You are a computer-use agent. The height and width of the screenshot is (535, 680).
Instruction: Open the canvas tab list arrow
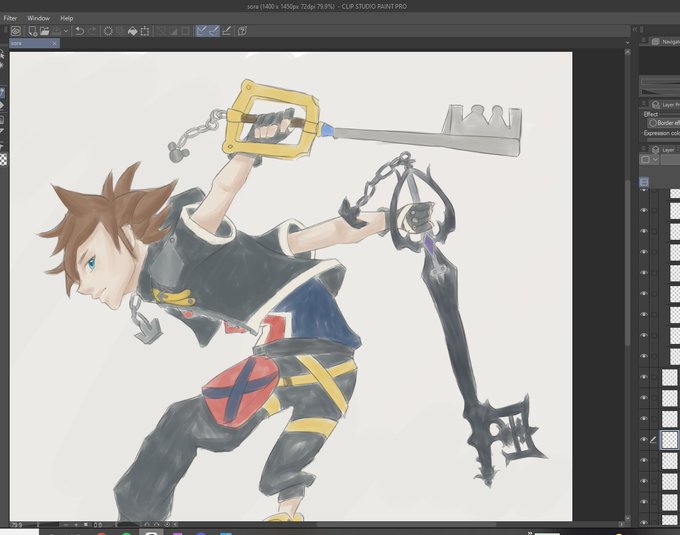[x=628, y=43]
